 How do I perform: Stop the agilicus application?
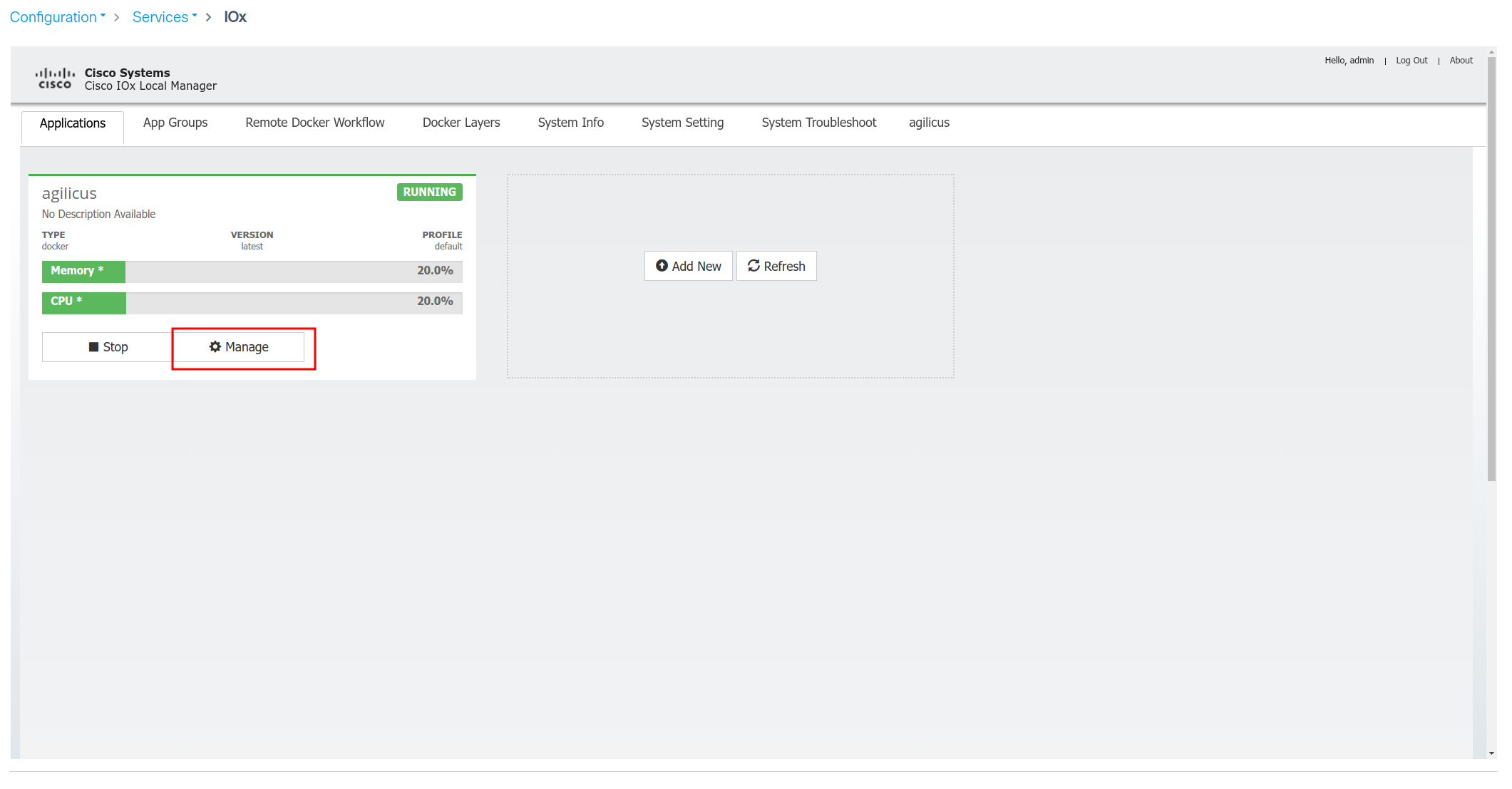click(107, 347)
